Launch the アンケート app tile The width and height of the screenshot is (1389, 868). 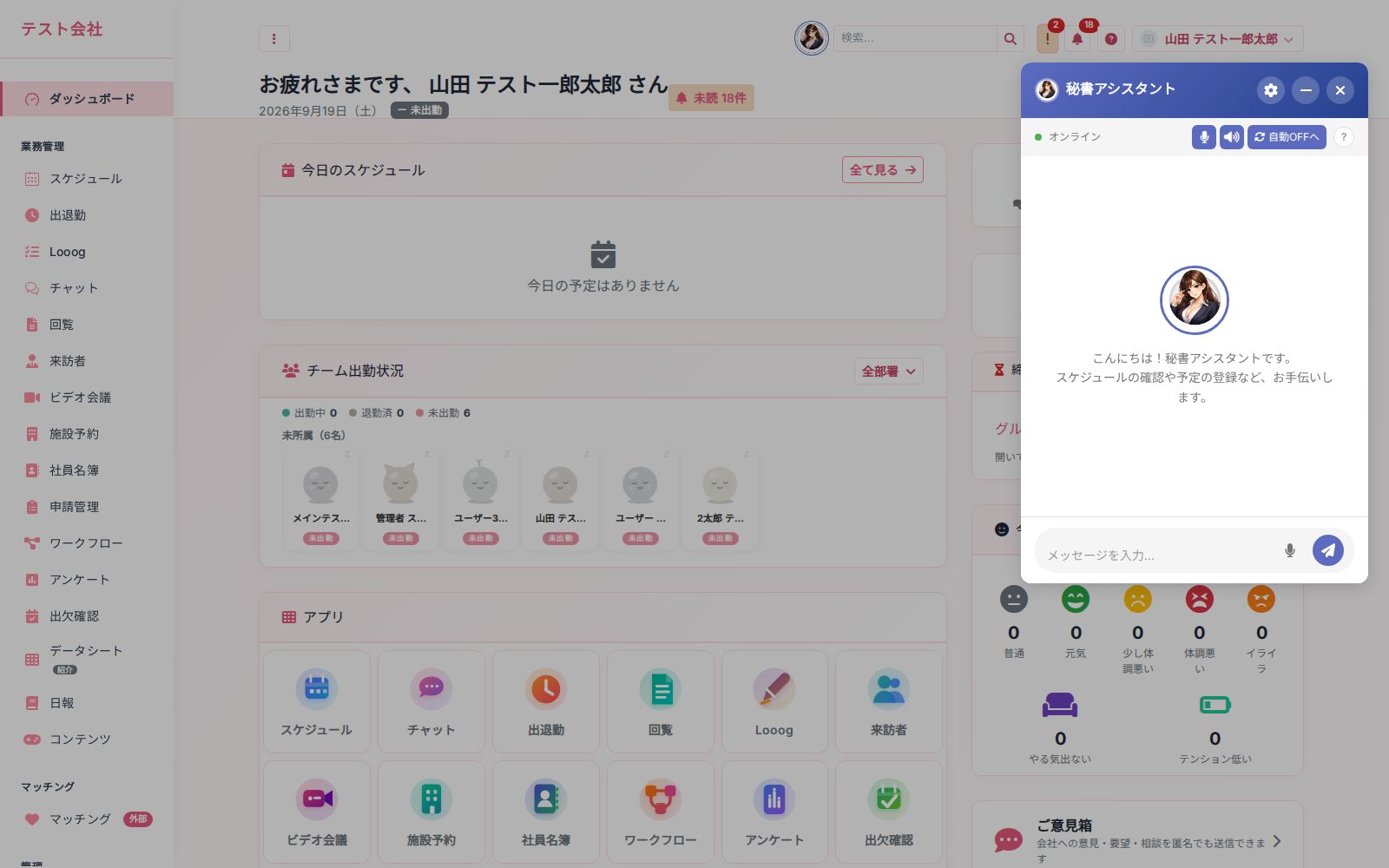coord(774,812)
